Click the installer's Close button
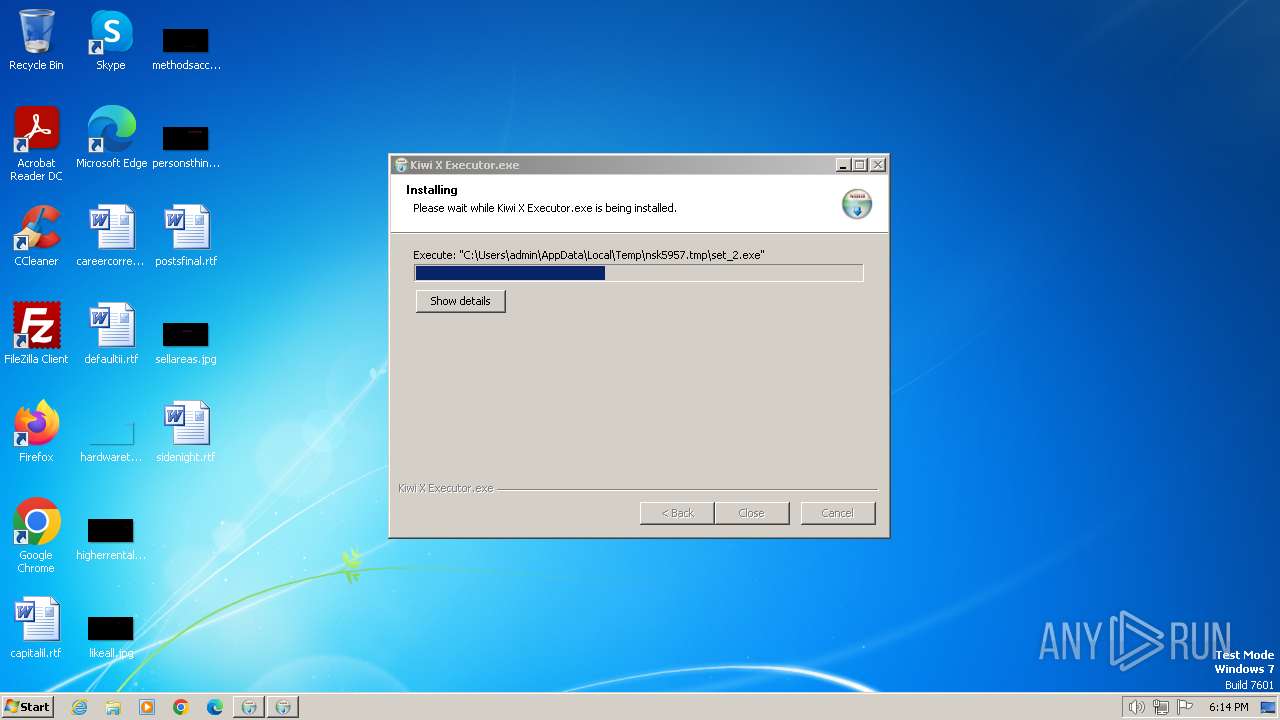The height and width of the screenshot is (720, 1280). click(751, 513)
